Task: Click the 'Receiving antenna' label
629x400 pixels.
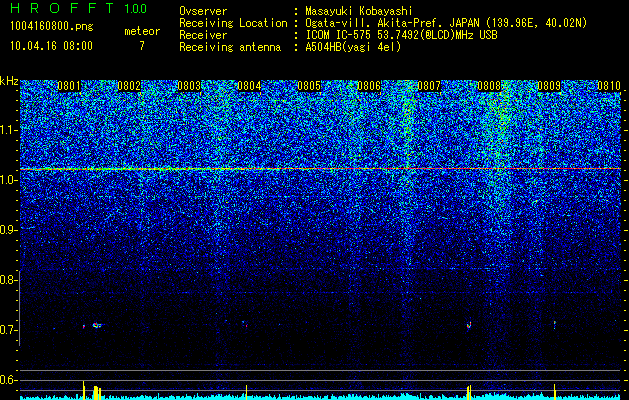Action: point(230,47)
